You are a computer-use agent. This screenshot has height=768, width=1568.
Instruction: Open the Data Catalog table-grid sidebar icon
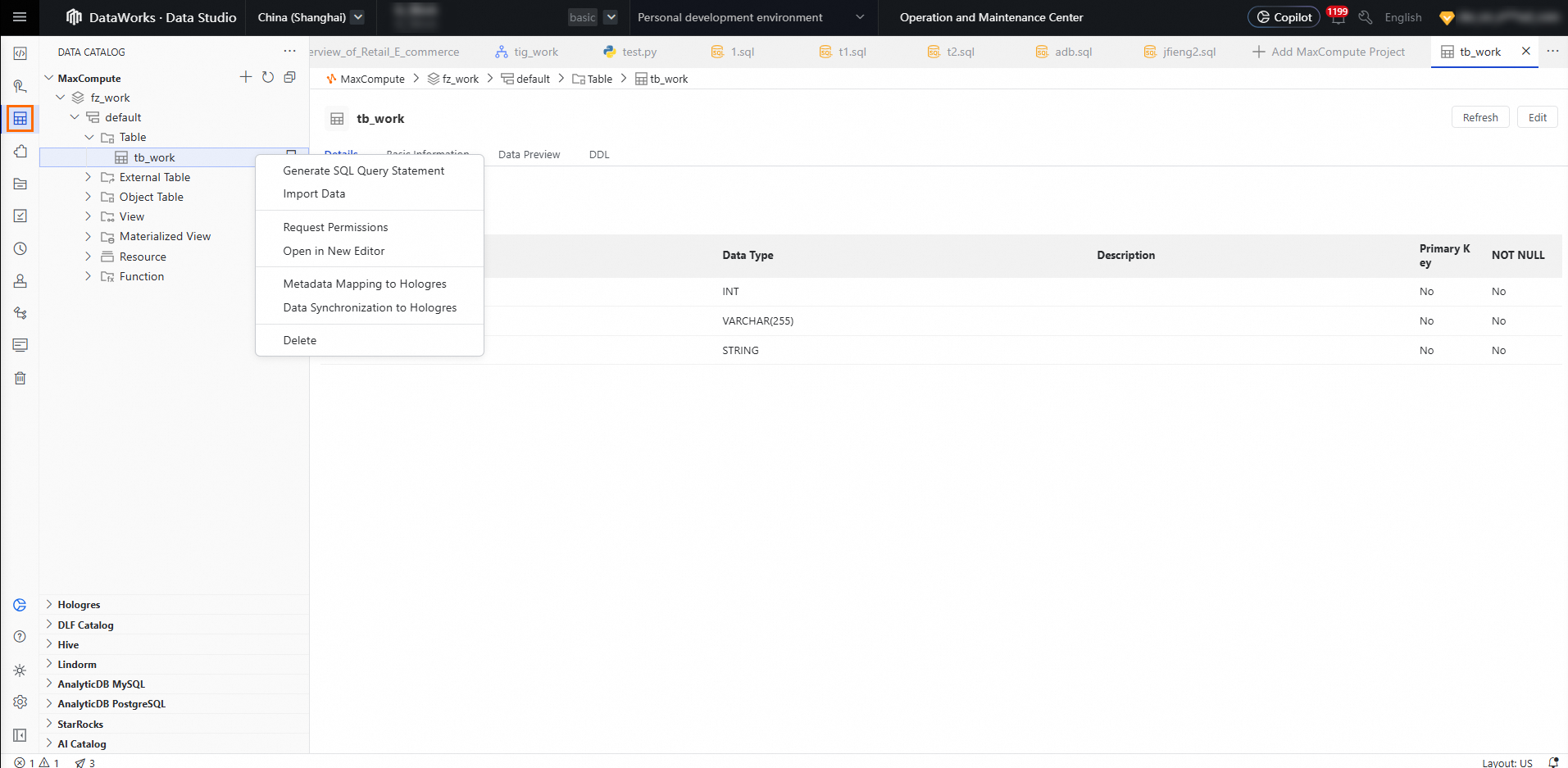(20, 119)
